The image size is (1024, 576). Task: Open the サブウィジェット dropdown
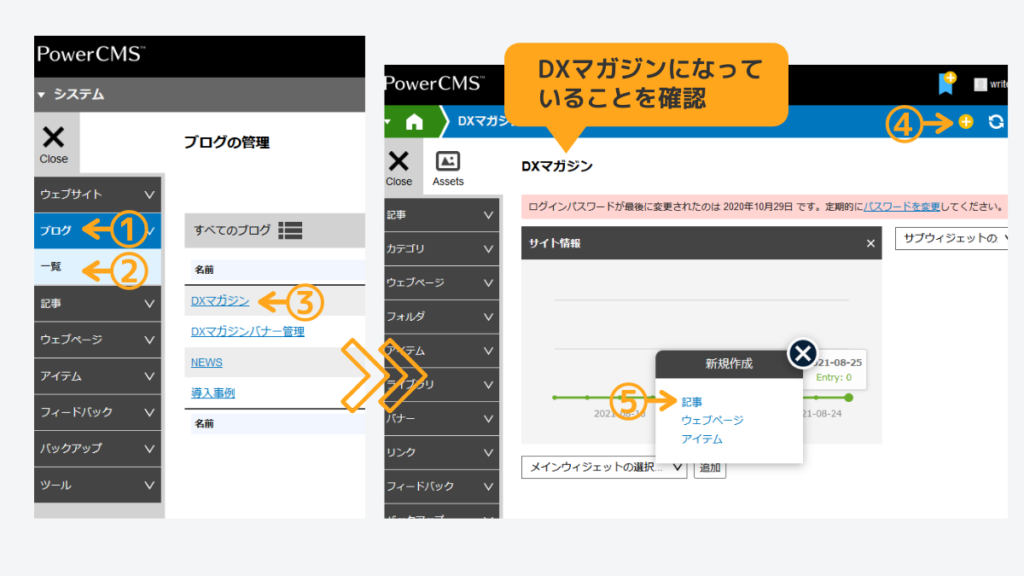click(x=953, y=238)
